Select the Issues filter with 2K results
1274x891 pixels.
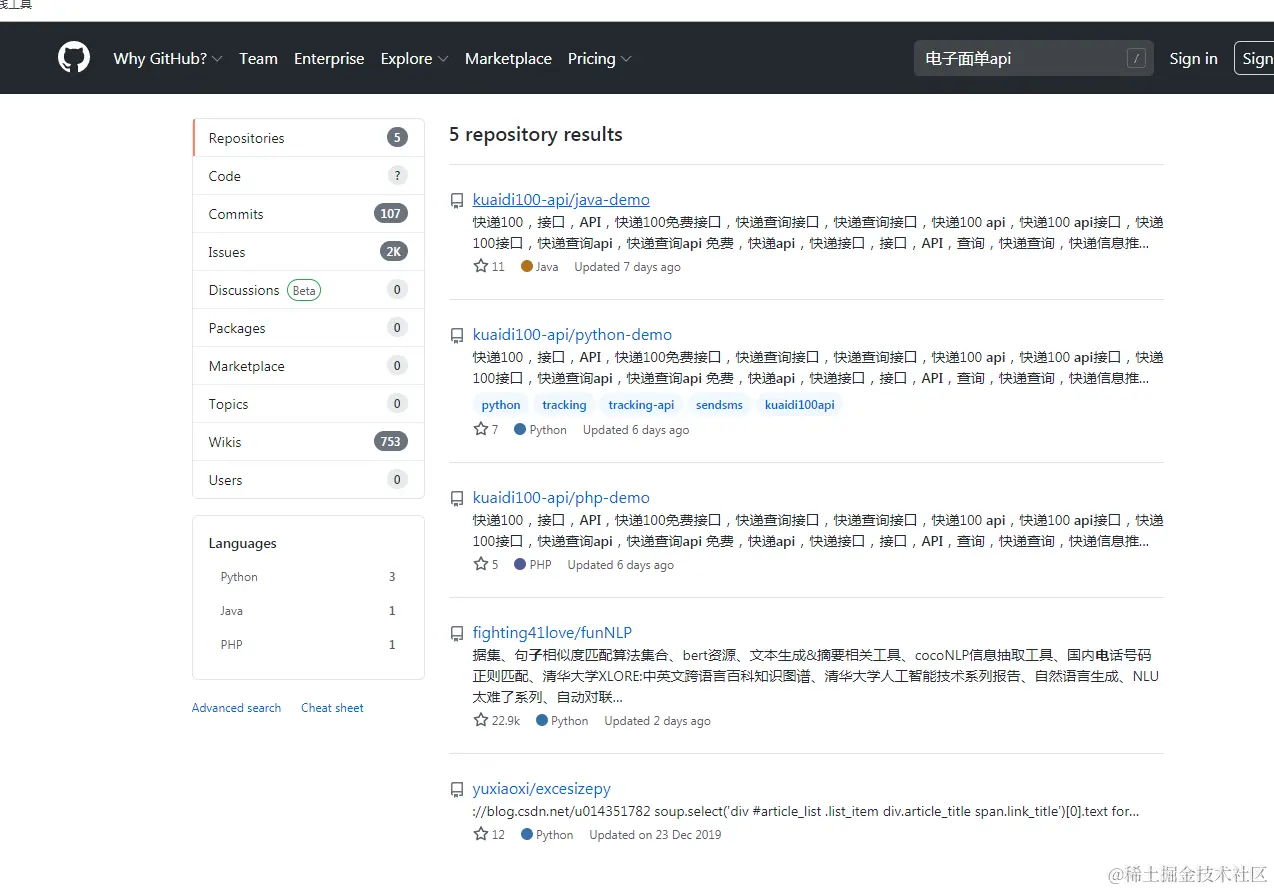click(308, 252)
